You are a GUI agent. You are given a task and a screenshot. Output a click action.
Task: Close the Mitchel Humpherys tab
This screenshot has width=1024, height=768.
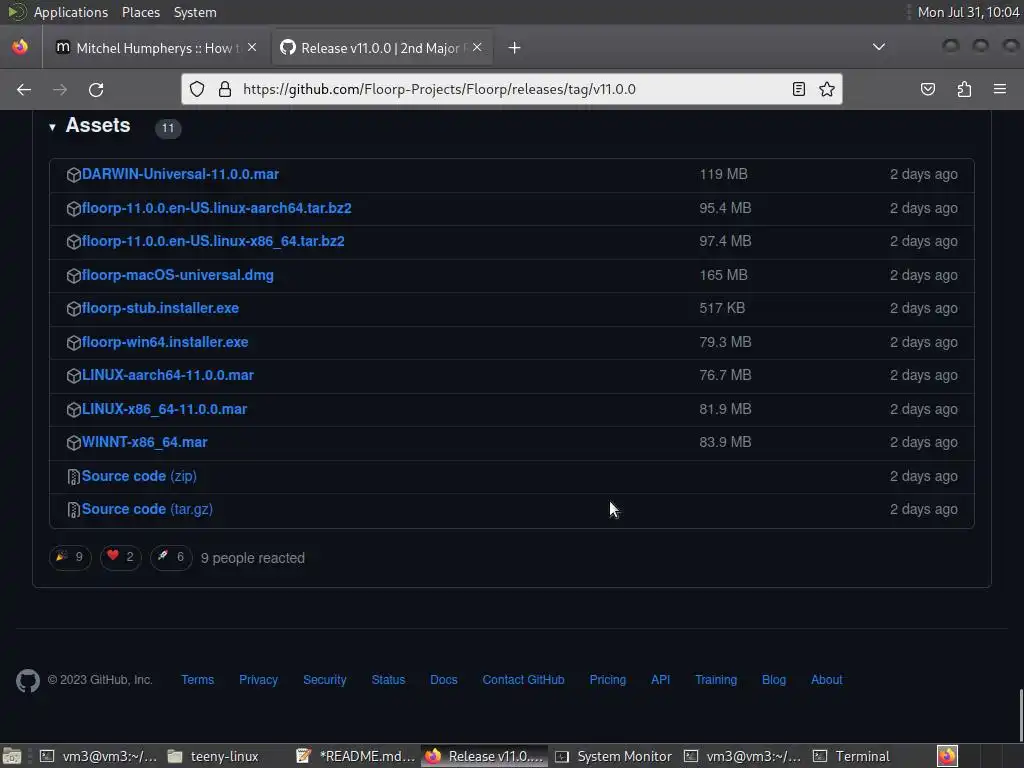252,48
